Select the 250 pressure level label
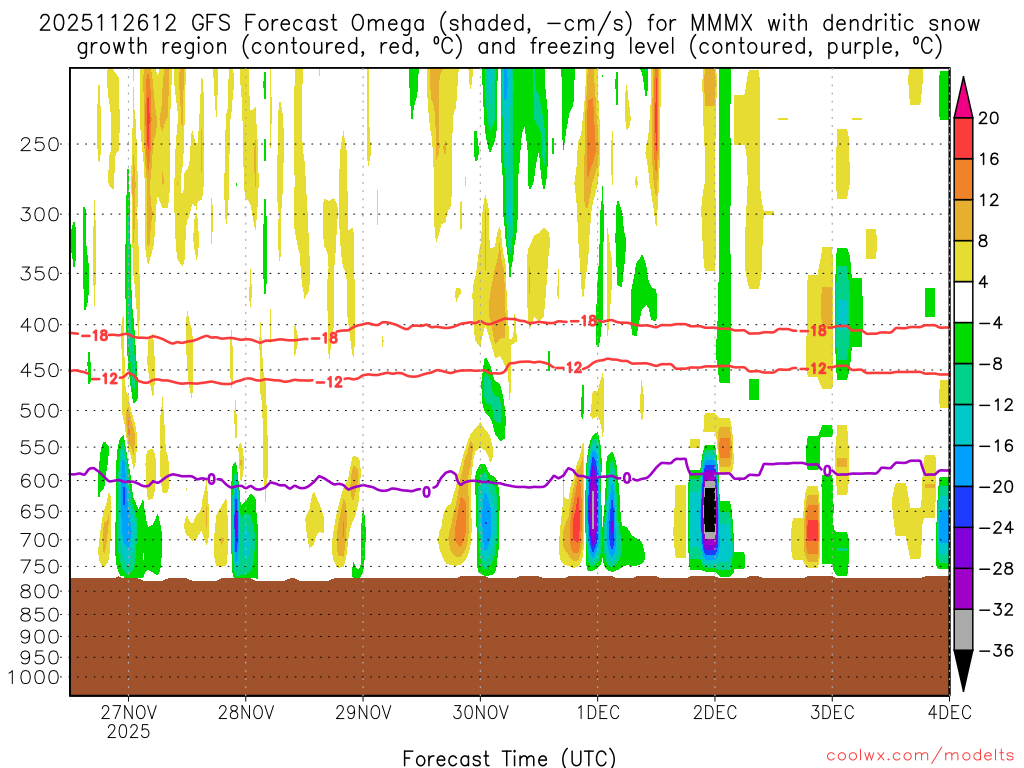1024x768 pixels. pyautogui.click(x=41, y=144)
